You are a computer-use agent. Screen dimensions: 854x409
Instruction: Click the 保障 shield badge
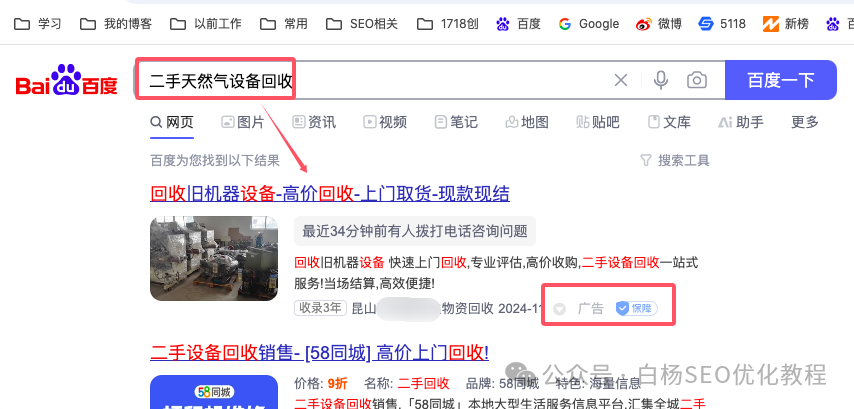click(637, 309)
